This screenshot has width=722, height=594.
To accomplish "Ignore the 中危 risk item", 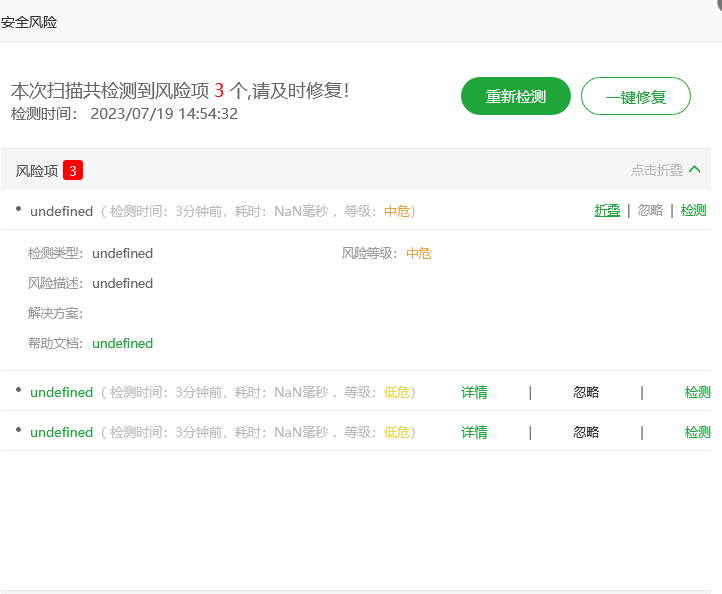I will tap(650, 210).
